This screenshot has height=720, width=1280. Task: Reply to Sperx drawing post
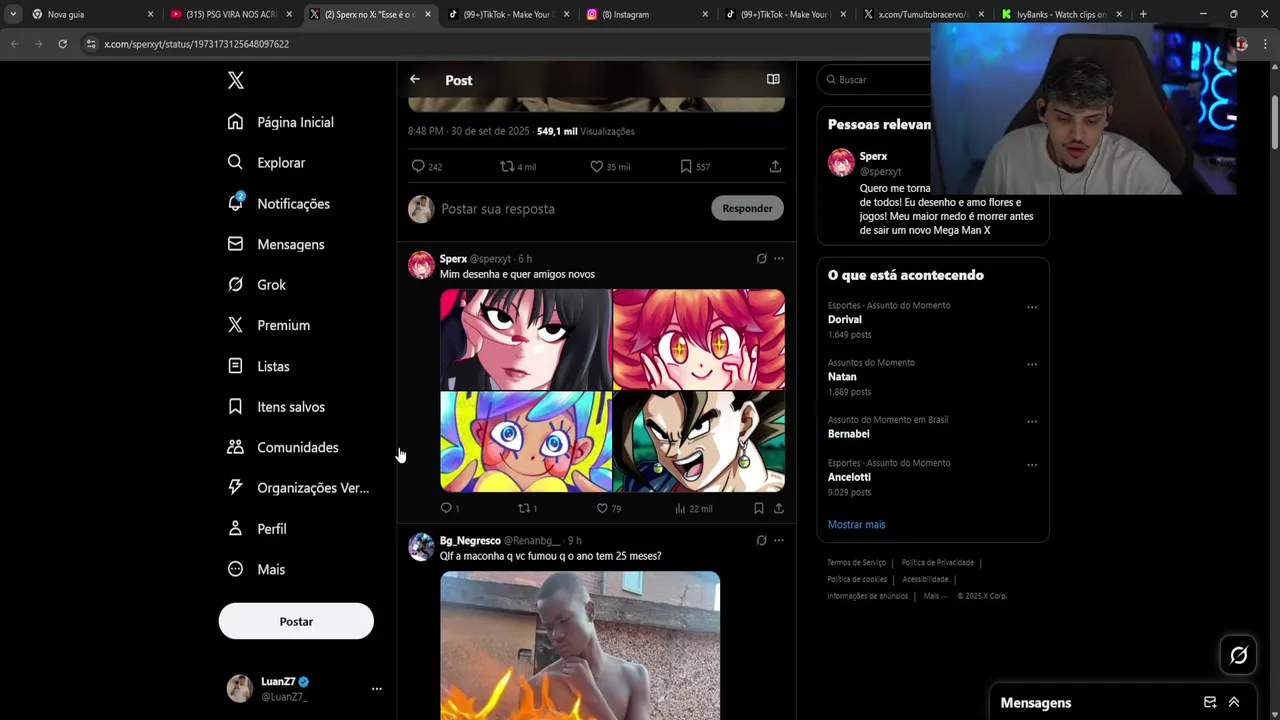tap(450, 508)
